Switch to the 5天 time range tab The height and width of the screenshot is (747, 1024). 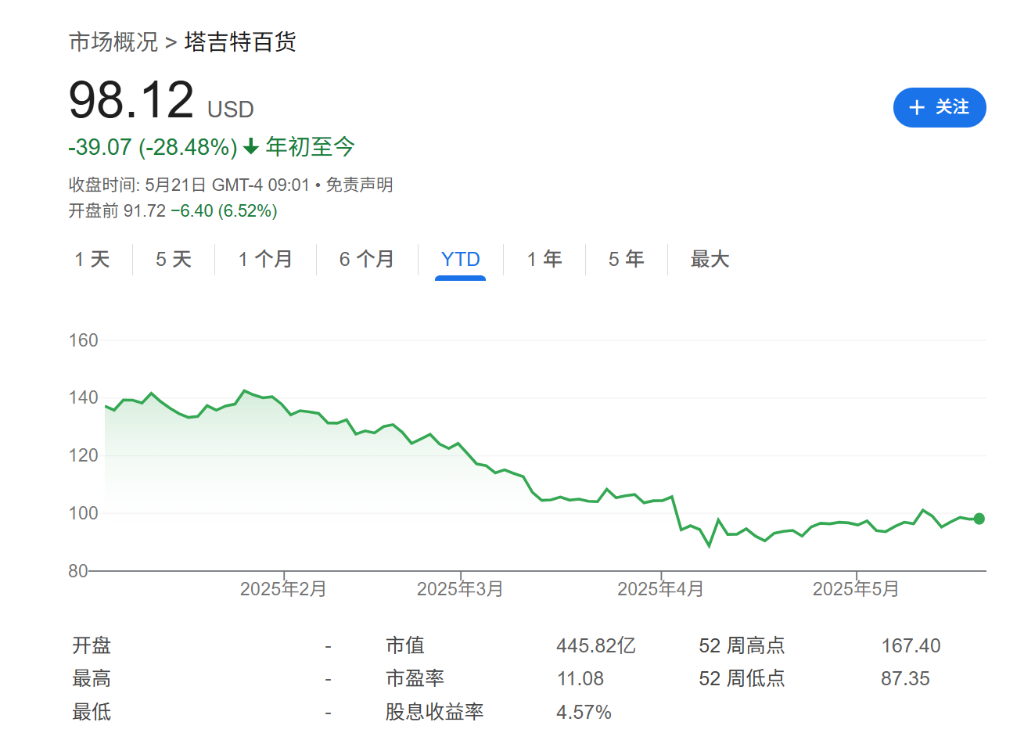click(171, 259)
